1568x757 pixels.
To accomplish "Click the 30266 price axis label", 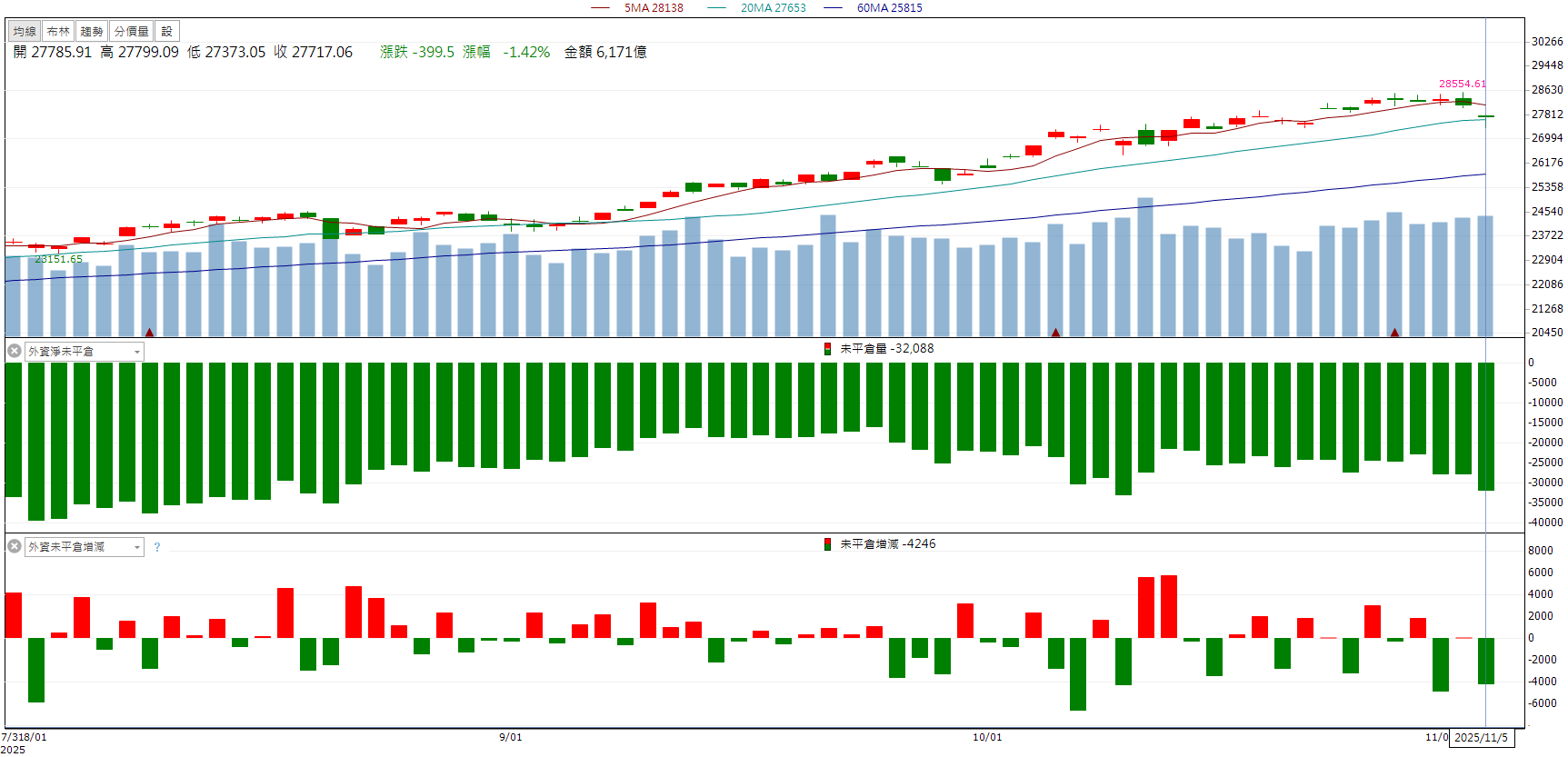I will (x=1547, y=42).
